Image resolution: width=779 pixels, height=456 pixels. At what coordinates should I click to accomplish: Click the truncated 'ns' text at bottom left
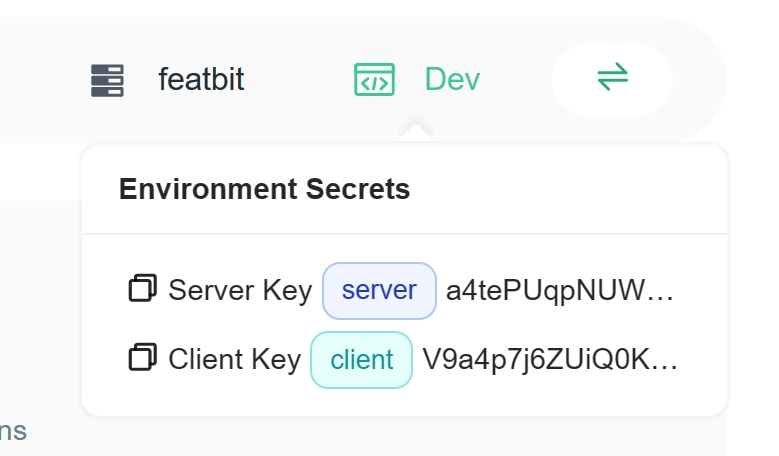coord(13,432)
